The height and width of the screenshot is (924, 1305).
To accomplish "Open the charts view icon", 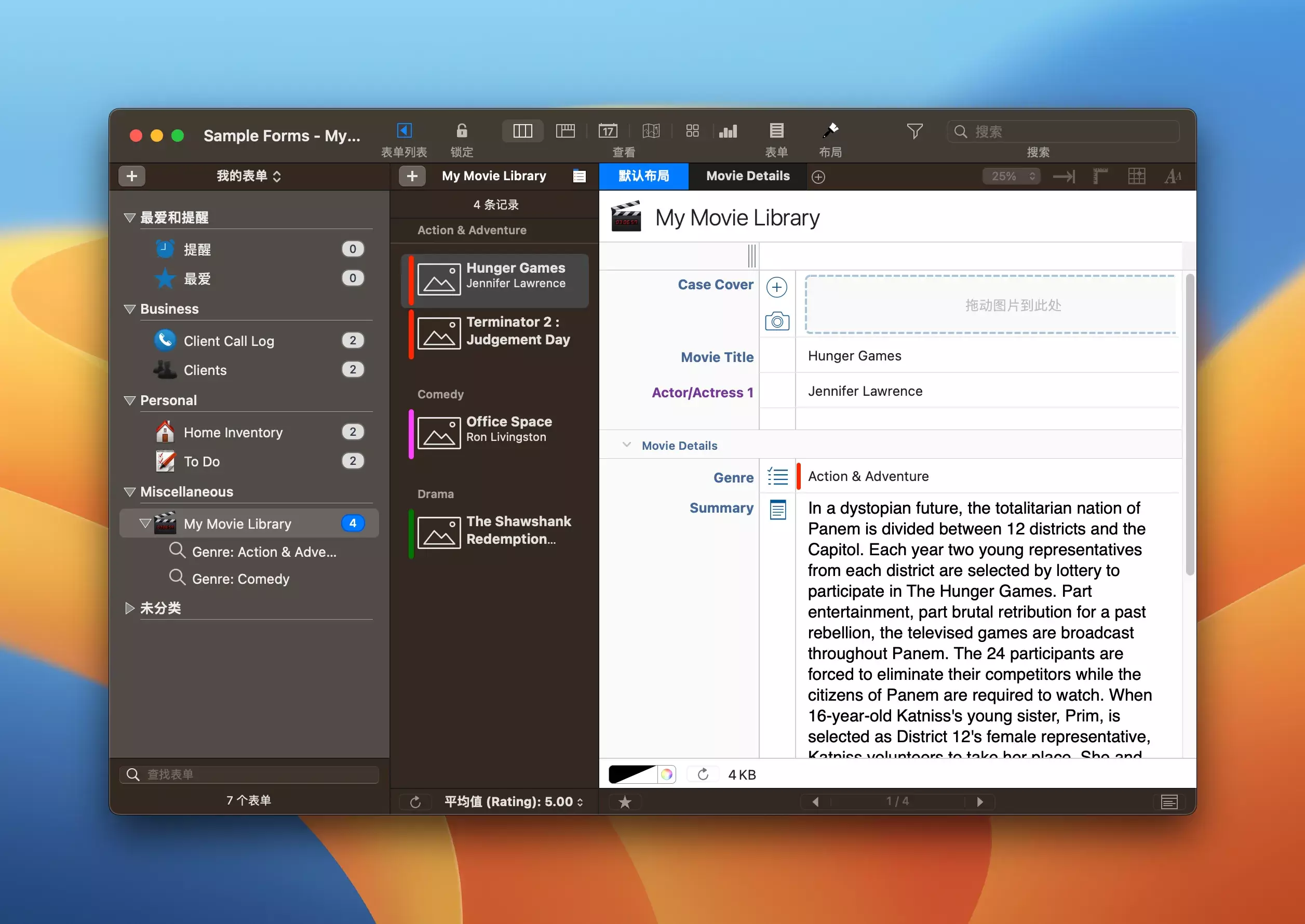I will (x=728, y=131).
